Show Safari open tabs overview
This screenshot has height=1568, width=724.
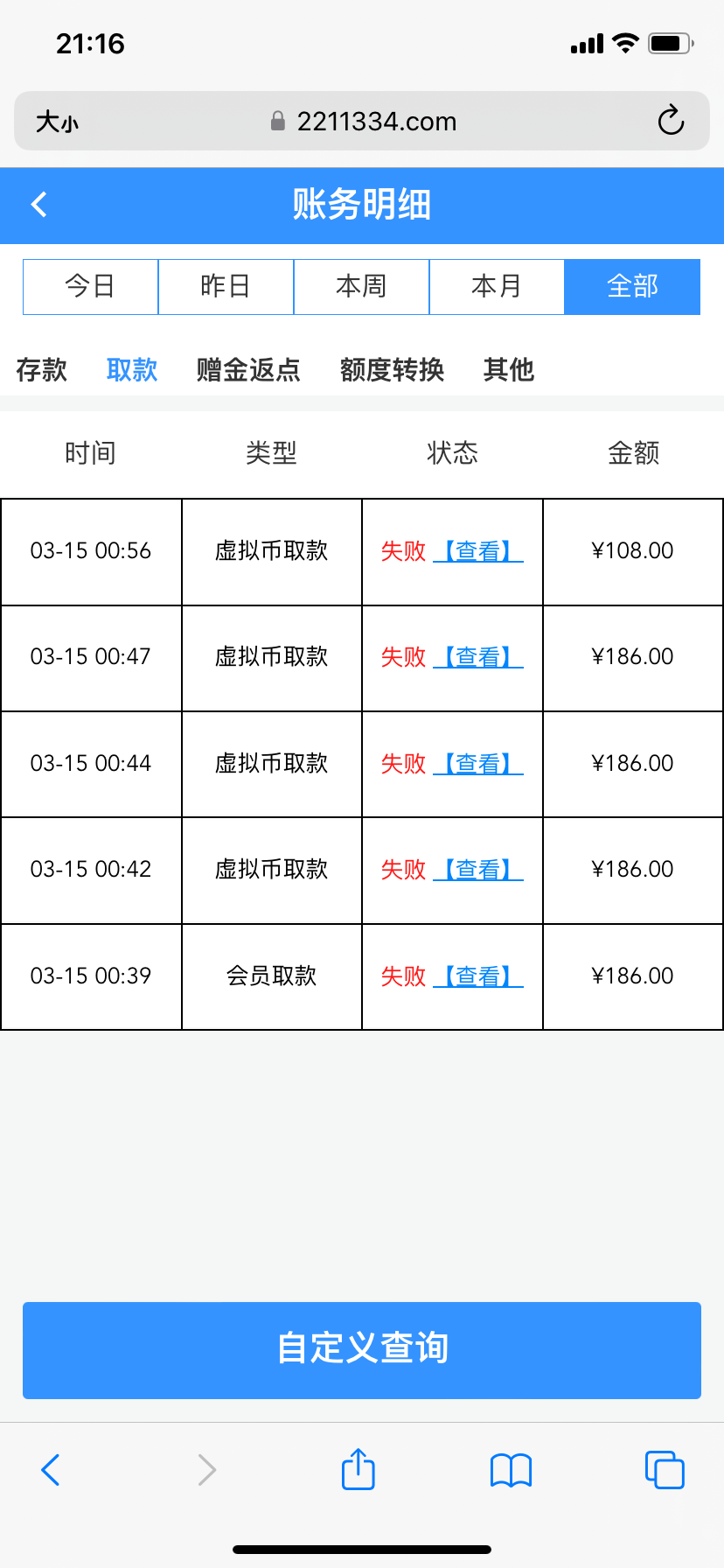(x=665, y=1470)
